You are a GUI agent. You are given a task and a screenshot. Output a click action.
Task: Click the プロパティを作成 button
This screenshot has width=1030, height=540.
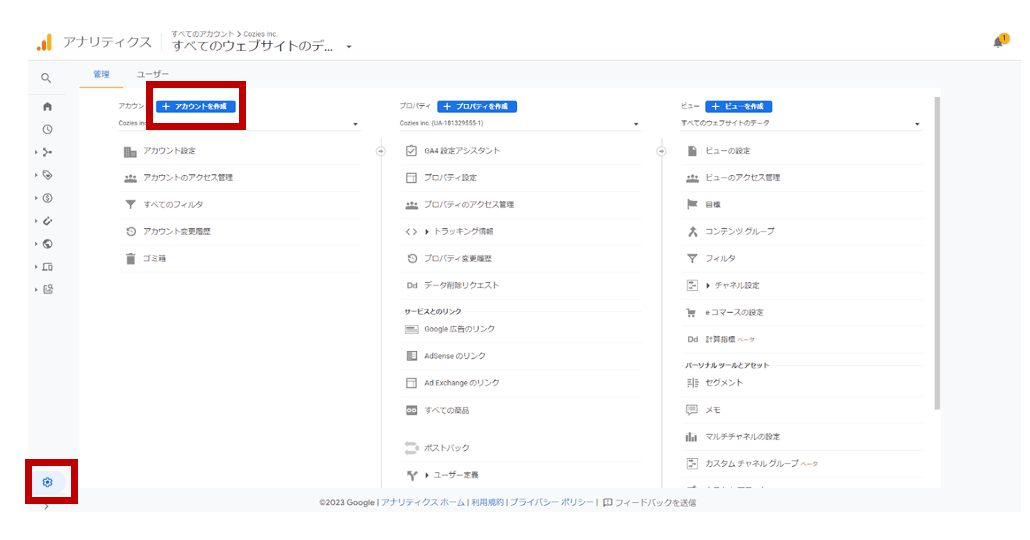pyautogui.click(x=477, y=106)
